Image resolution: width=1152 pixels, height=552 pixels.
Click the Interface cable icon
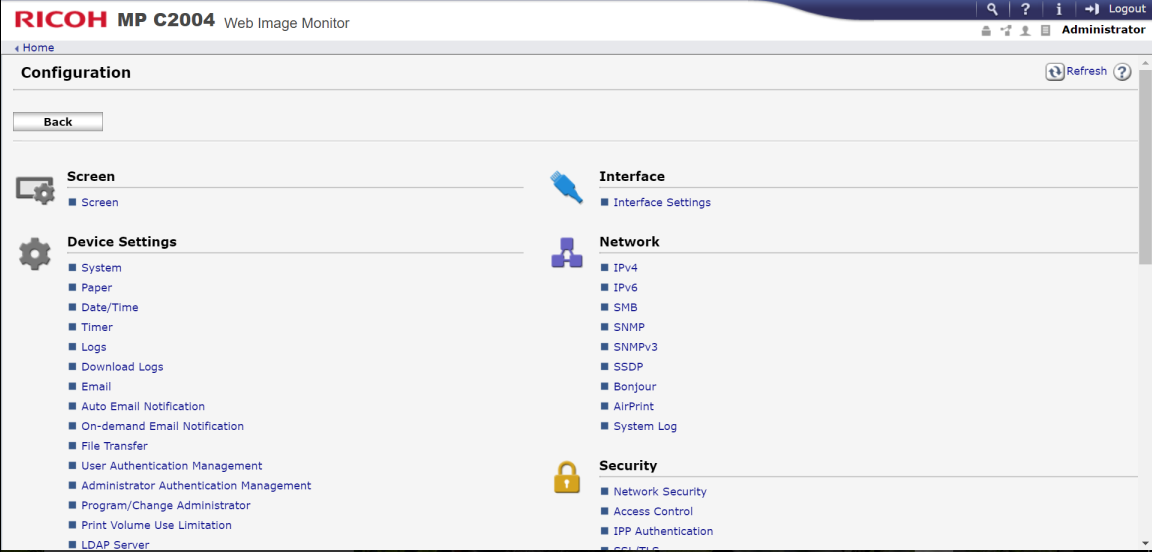click(566, 187)
